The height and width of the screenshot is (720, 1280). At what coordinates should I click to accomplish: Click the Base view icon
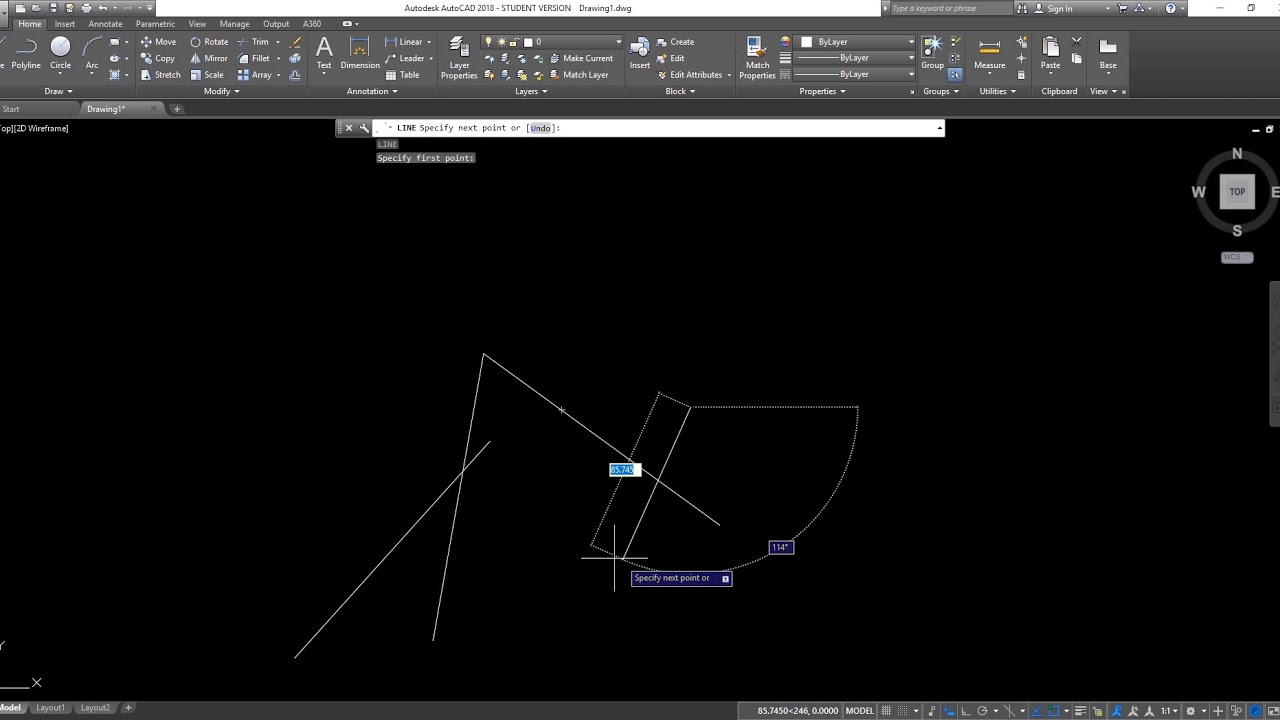coord(1108,54)
